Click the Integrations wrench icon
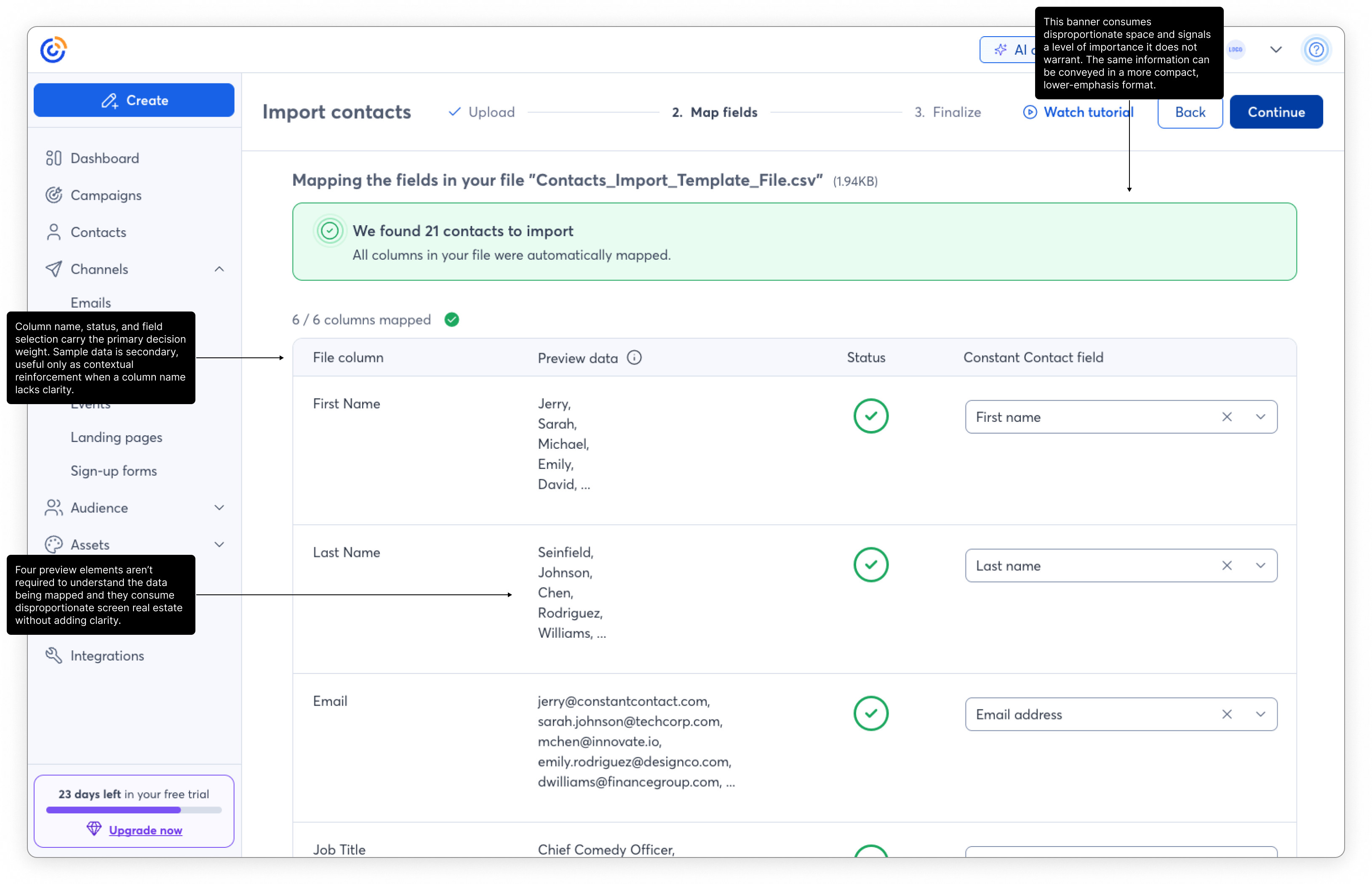 [53, 655]
